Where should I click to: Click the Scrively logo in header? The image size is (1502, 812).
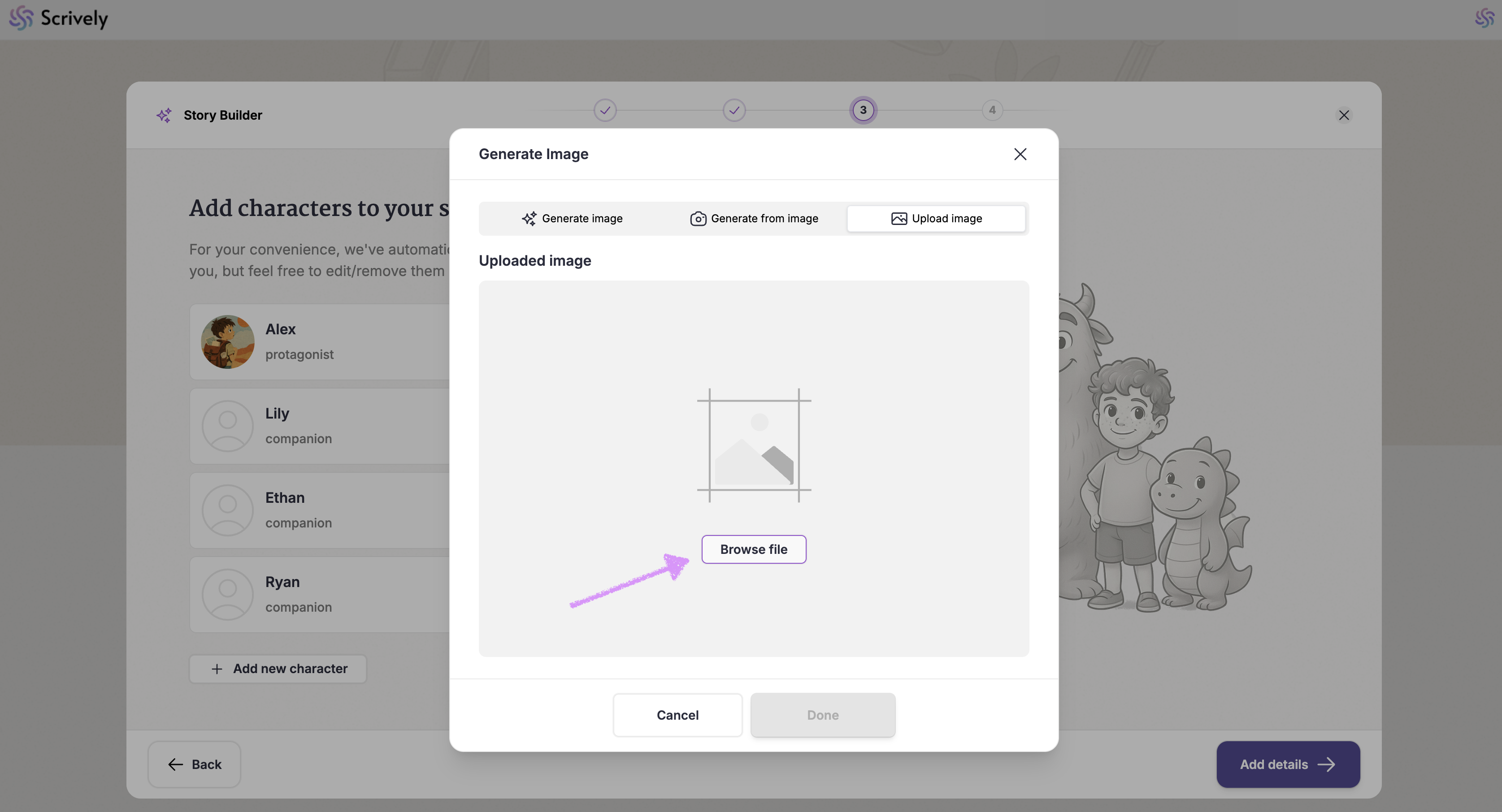[58, 19]
